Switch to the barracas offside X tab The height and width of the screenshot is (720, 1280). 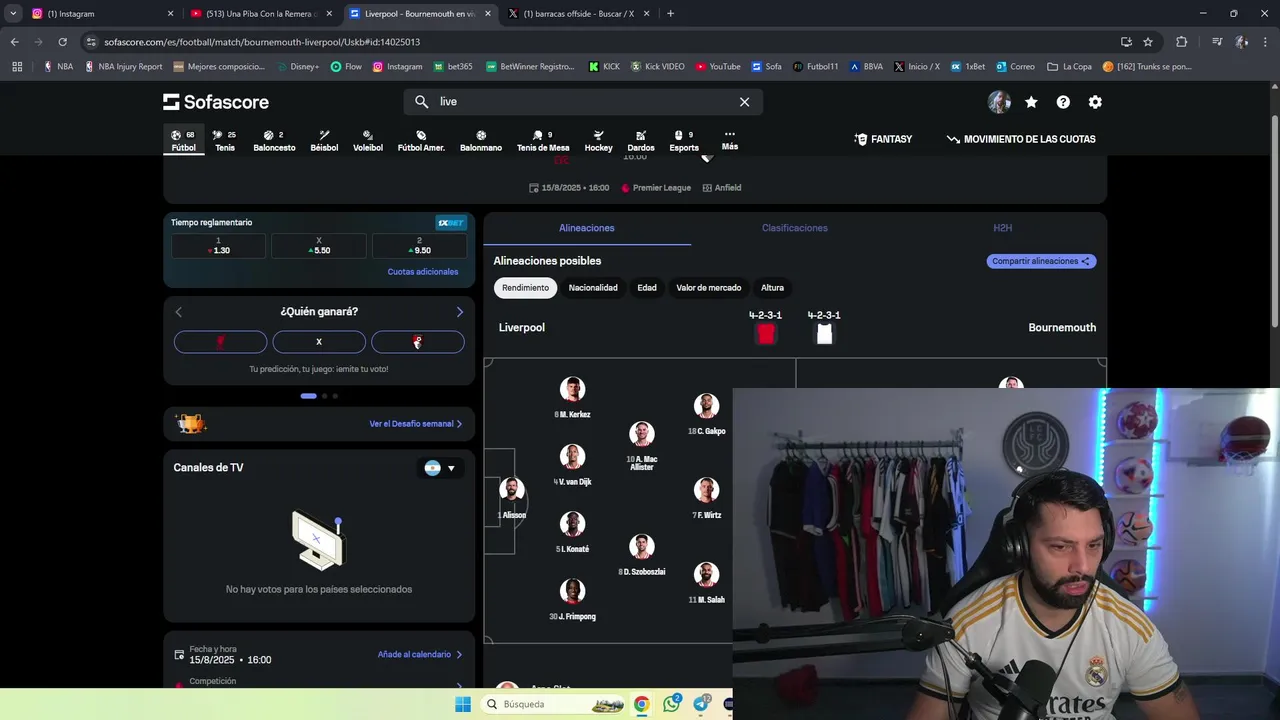(x=578, y=14)
